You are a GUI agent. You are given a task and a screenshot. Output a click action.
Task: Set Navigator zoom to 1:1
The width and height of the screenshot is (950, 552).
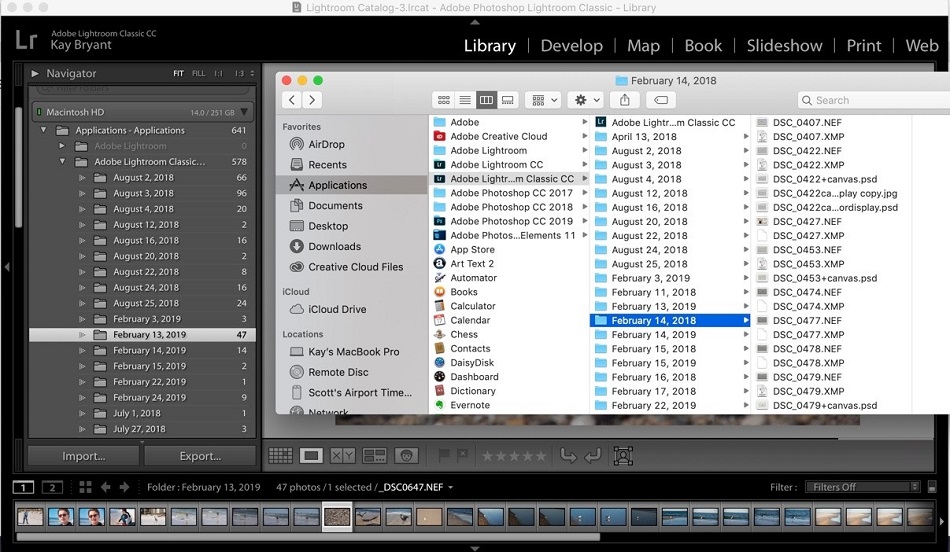[x=218, y=73]
